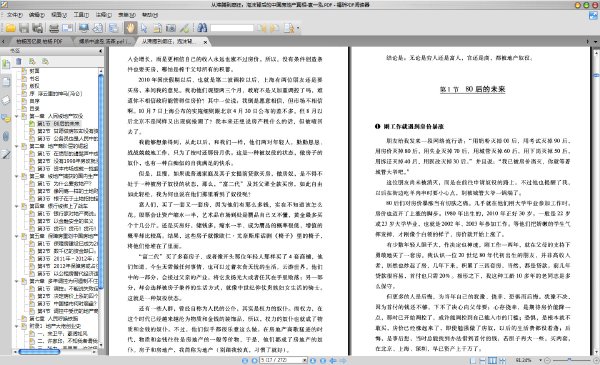Go to the next page button
The width and height of the screenshot is (600, 365).
tap(313, 360)
